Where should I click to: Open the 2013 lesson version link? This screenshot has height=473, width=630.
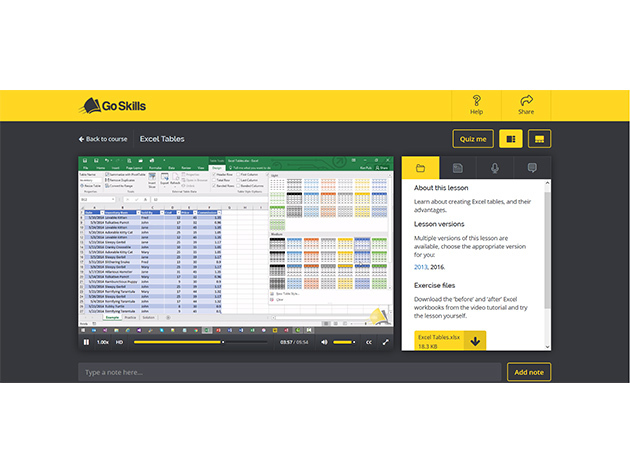pos(420,267)
